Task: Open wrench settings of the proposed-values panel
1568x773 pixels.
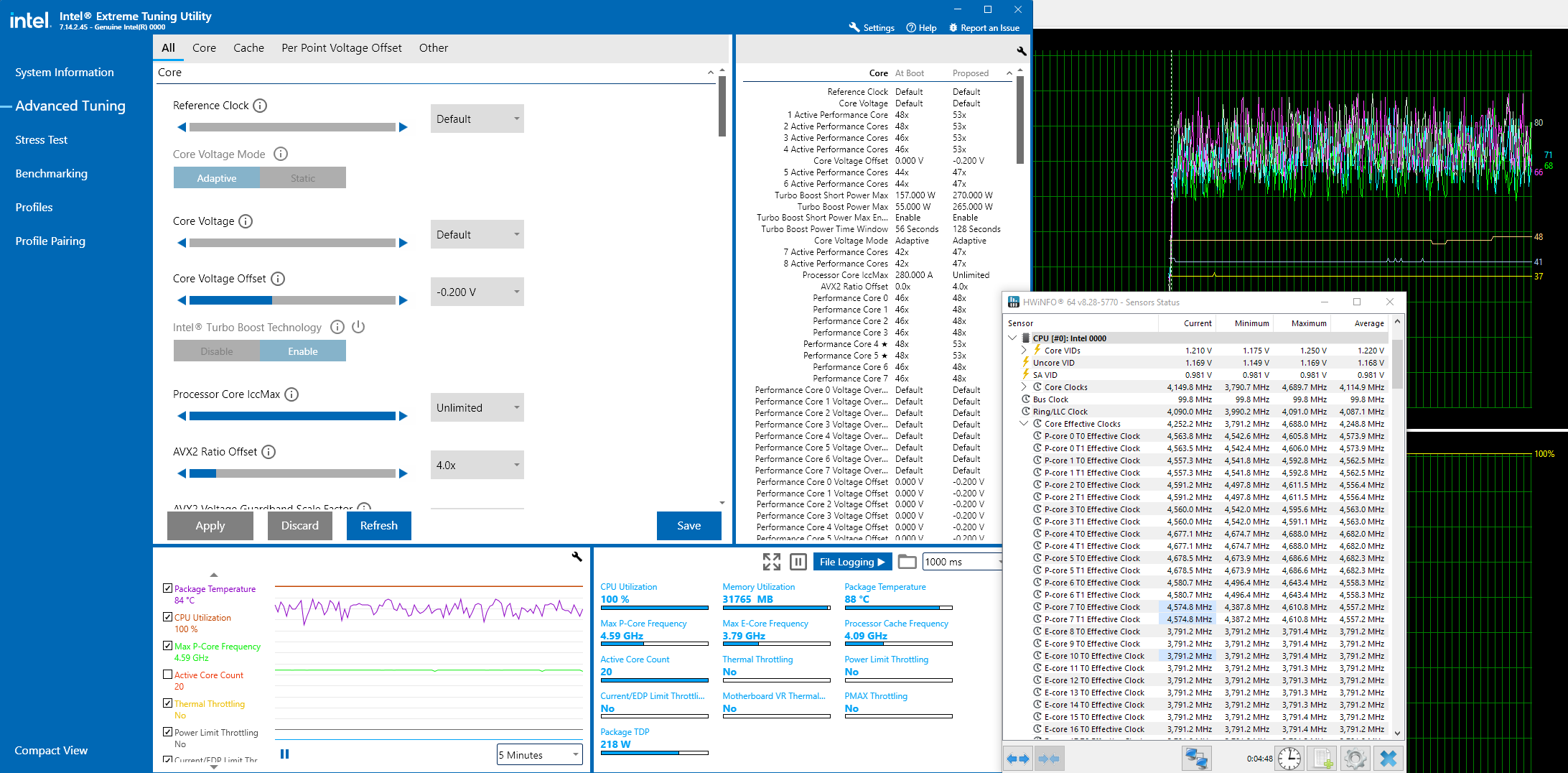Action: click(1021, 51)
